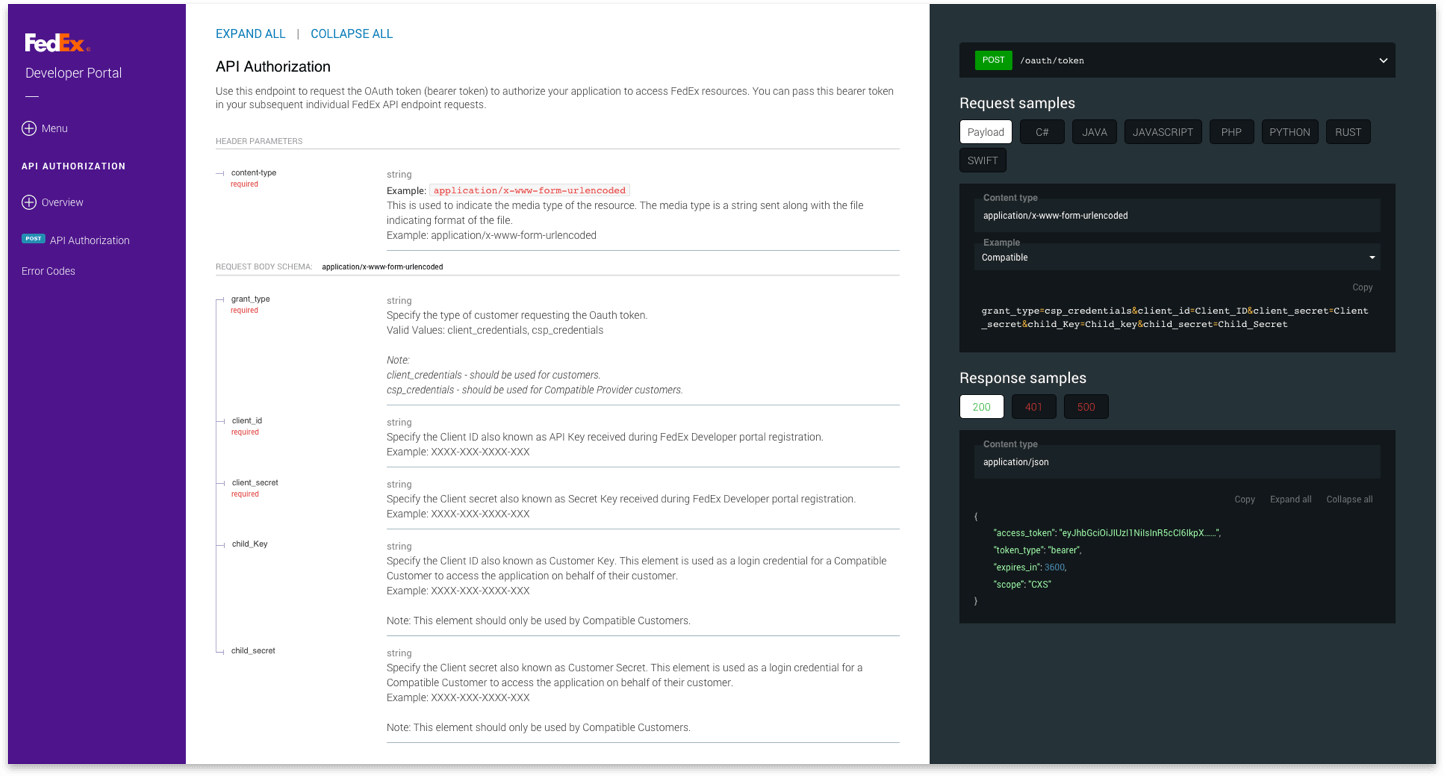This screenshot has height=776, width=1444.
Task: Click the "scope": "CXS" line
Action: click(x=1022, y=584)
